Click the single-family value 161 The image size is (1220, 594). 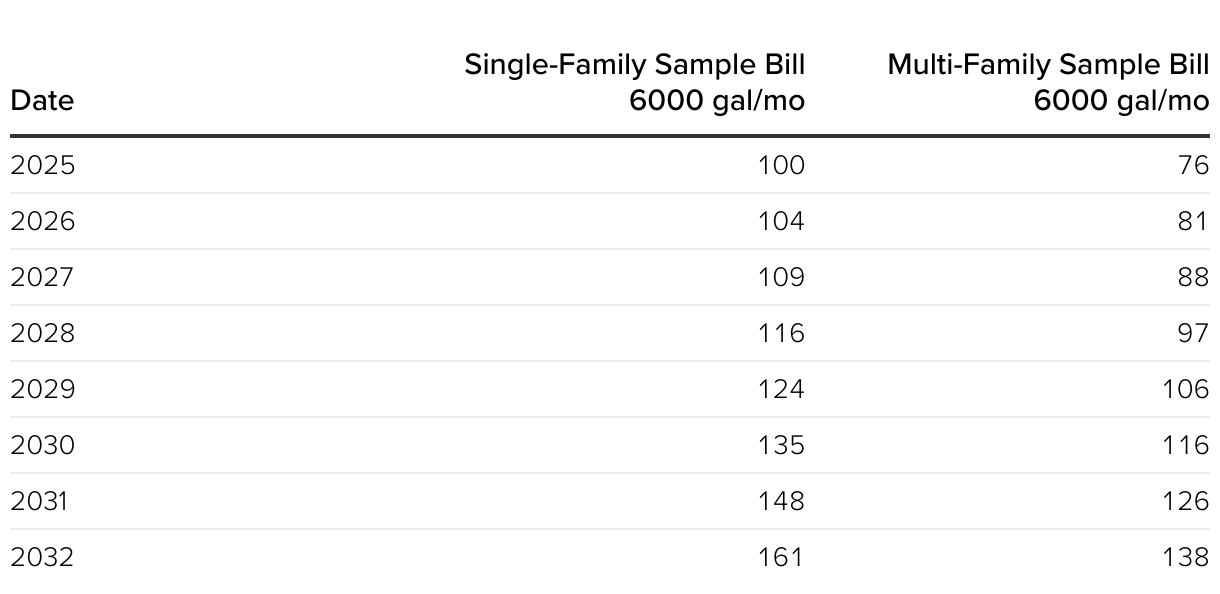coord(781,557)
